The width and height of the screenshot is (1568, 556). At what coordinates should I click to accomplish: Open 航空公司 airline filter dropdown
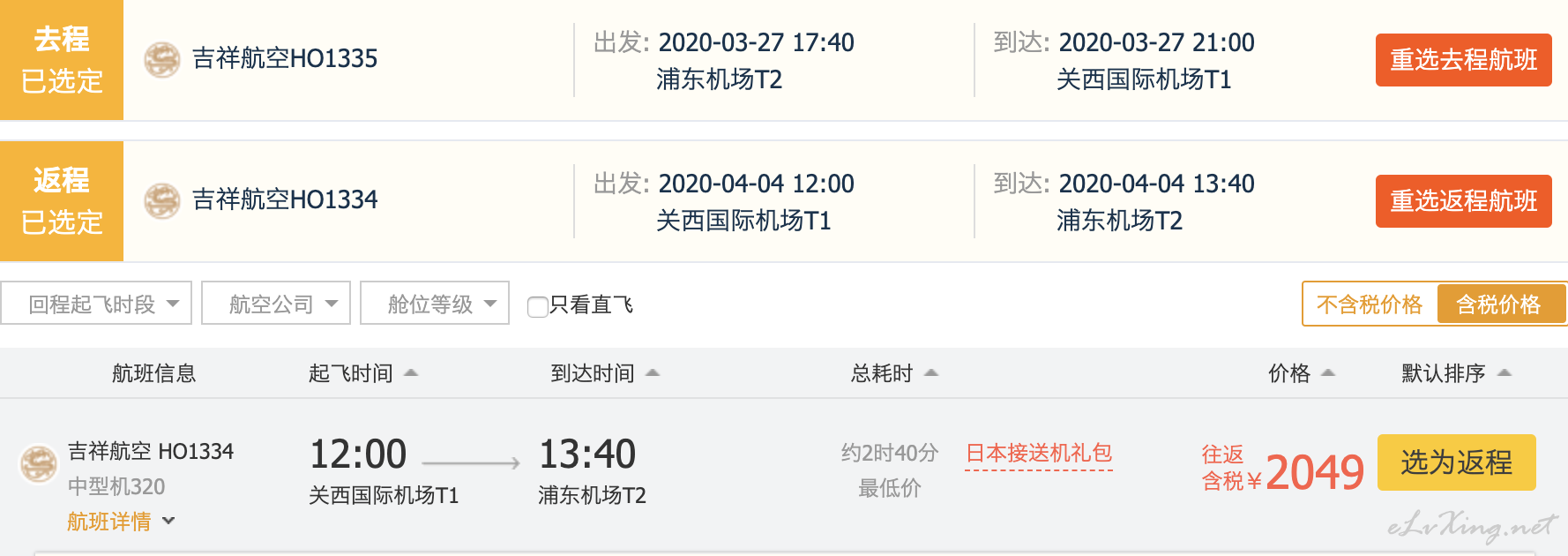276,304
